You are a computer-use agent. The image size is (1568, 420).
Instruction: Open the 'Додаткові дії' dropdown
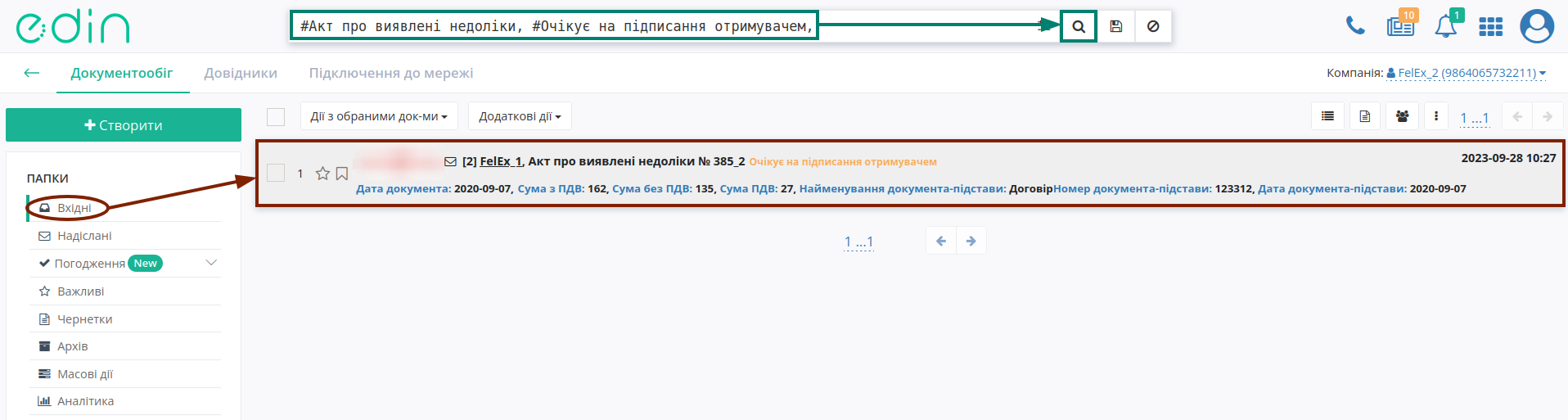point(520,116)
